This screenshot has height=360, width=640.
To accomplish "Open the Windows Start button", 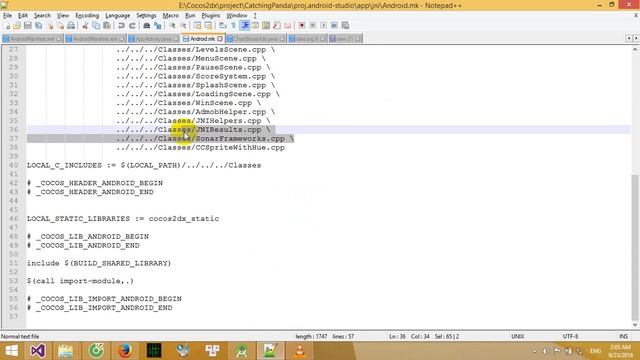I will [x=11, y=351].
